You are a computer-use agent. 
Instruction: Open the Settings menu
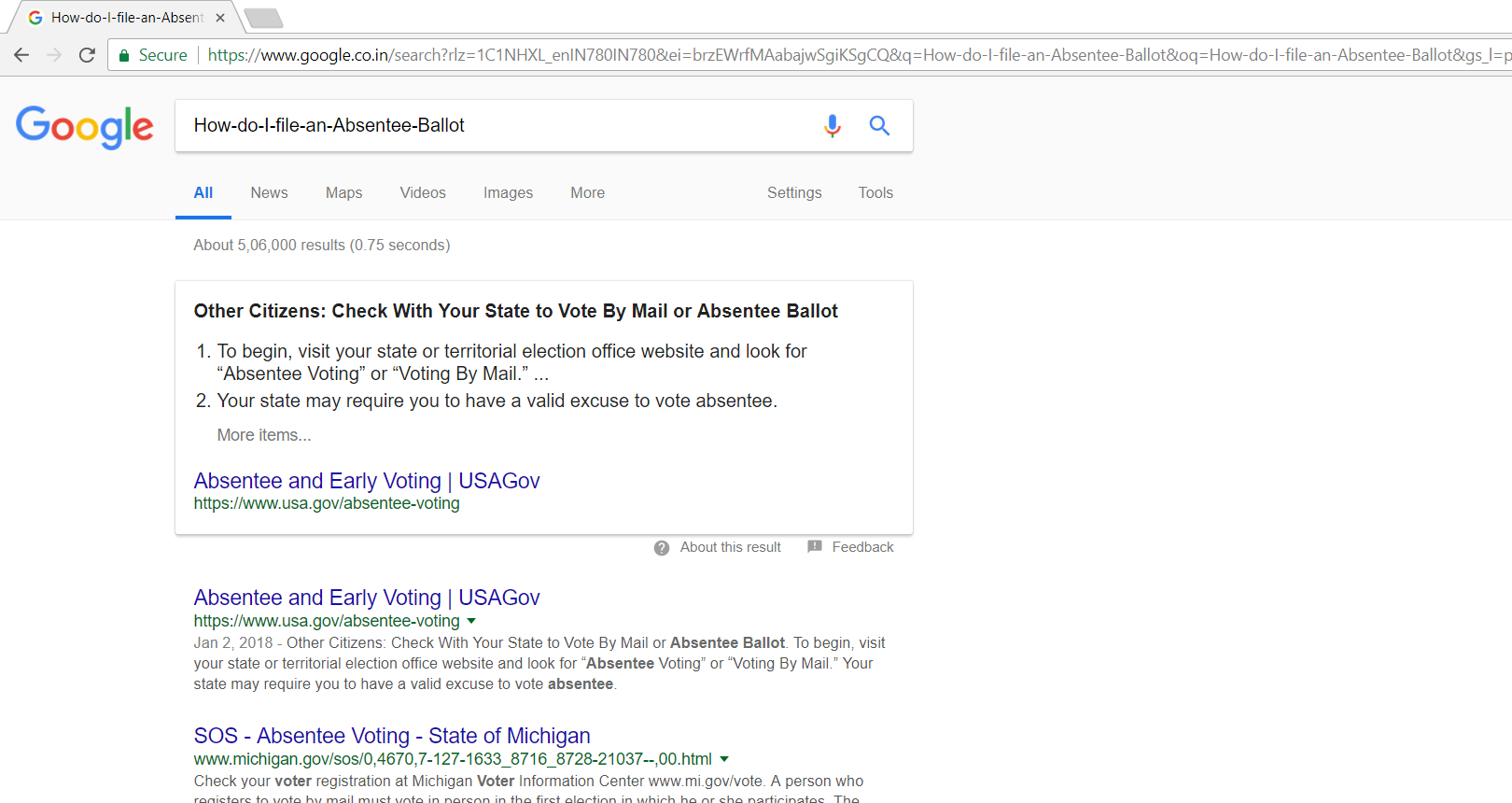pyautogui.click(x=794, y=193)
